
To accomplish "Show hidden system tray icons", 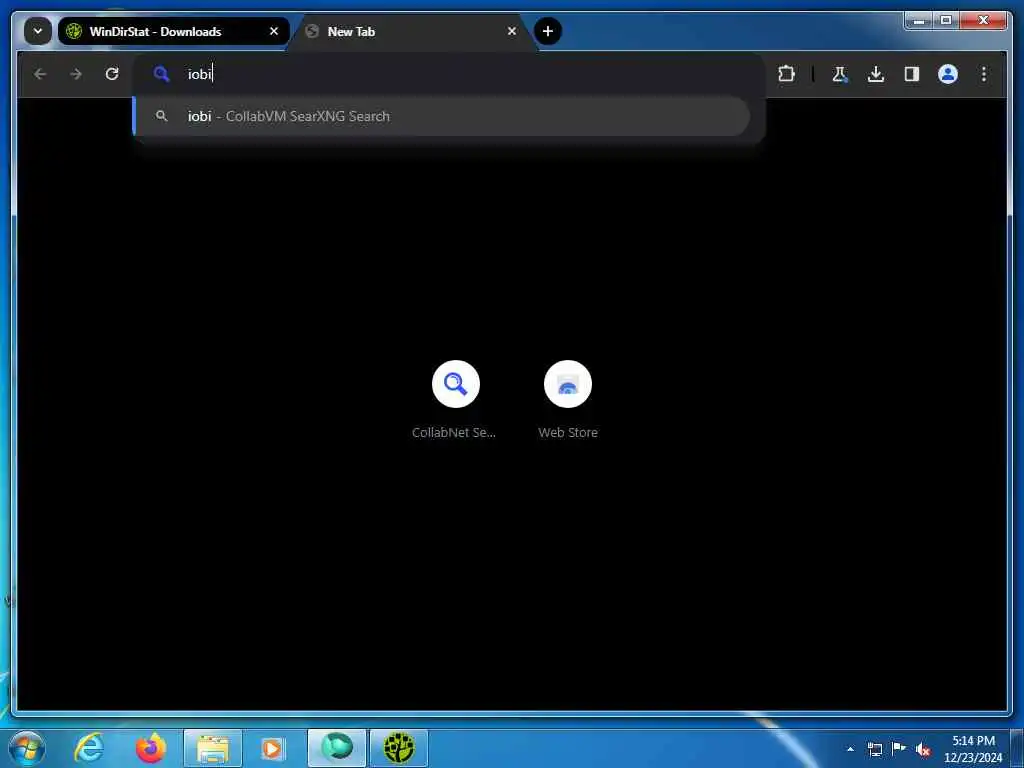I will 850,749.
